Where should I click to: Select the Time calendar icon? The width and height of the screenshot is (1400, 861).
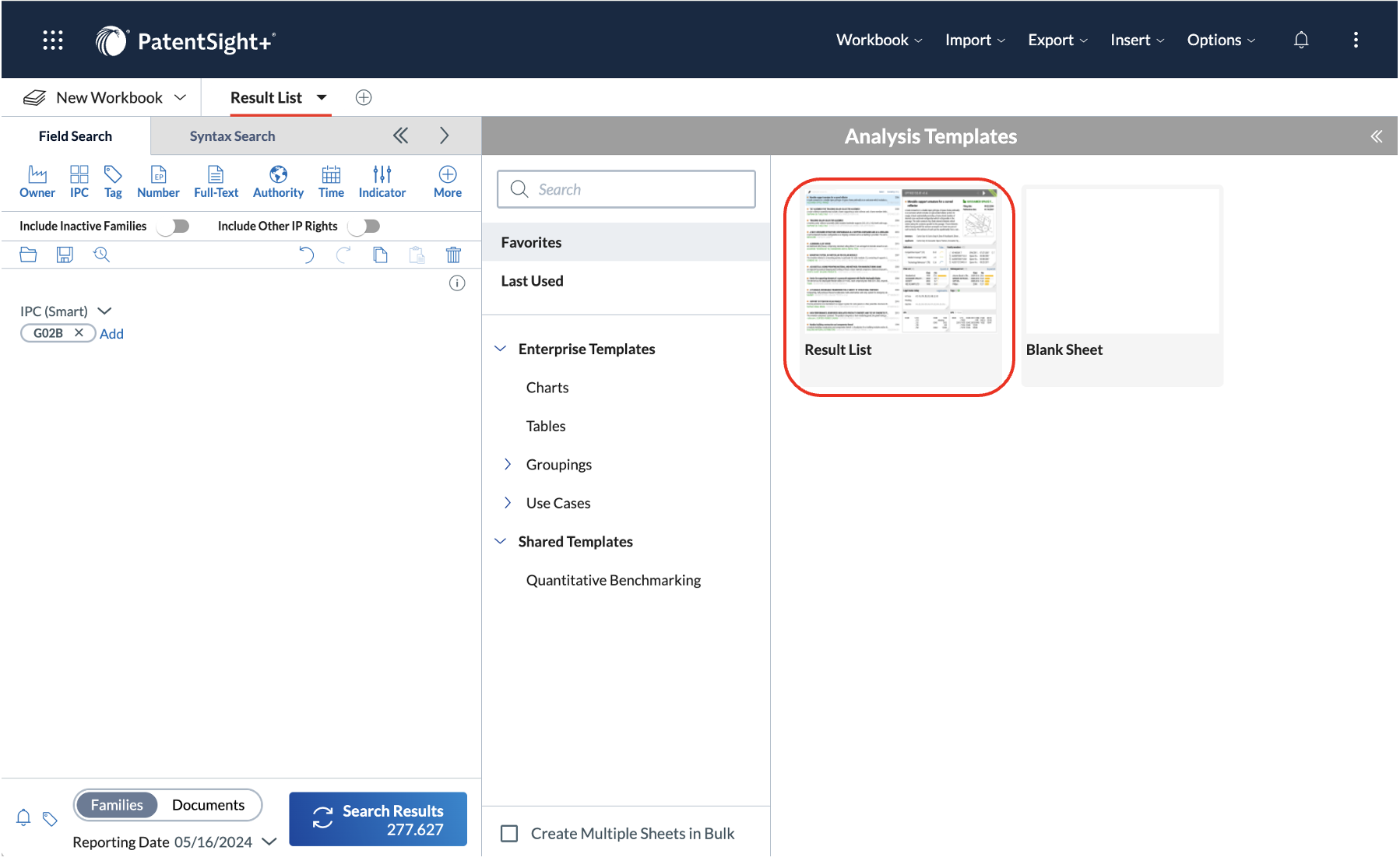click(x=331, y=182)
